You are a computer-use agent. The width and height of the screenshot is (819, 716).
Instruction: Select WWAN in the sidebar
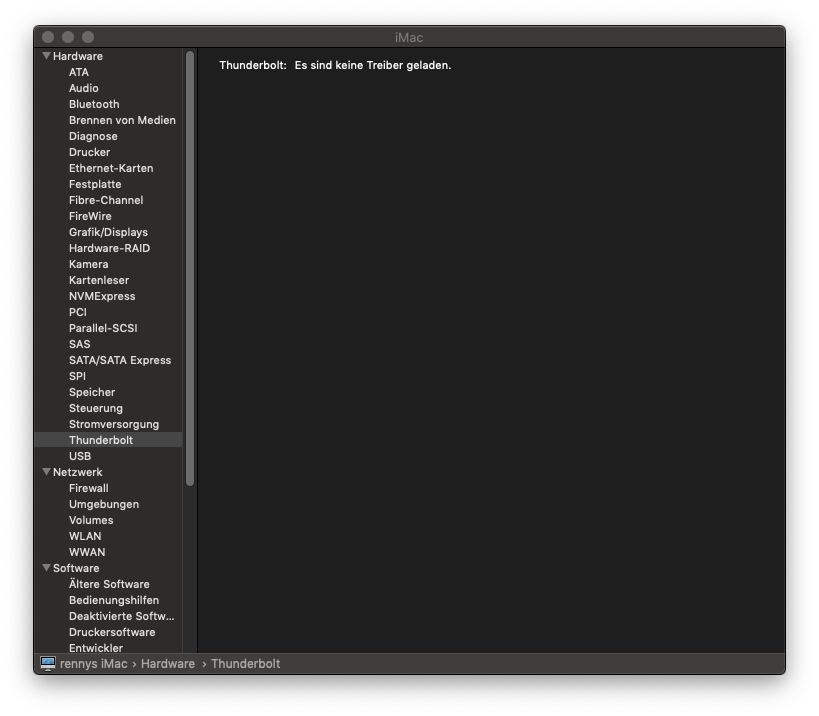coord(87,553)
